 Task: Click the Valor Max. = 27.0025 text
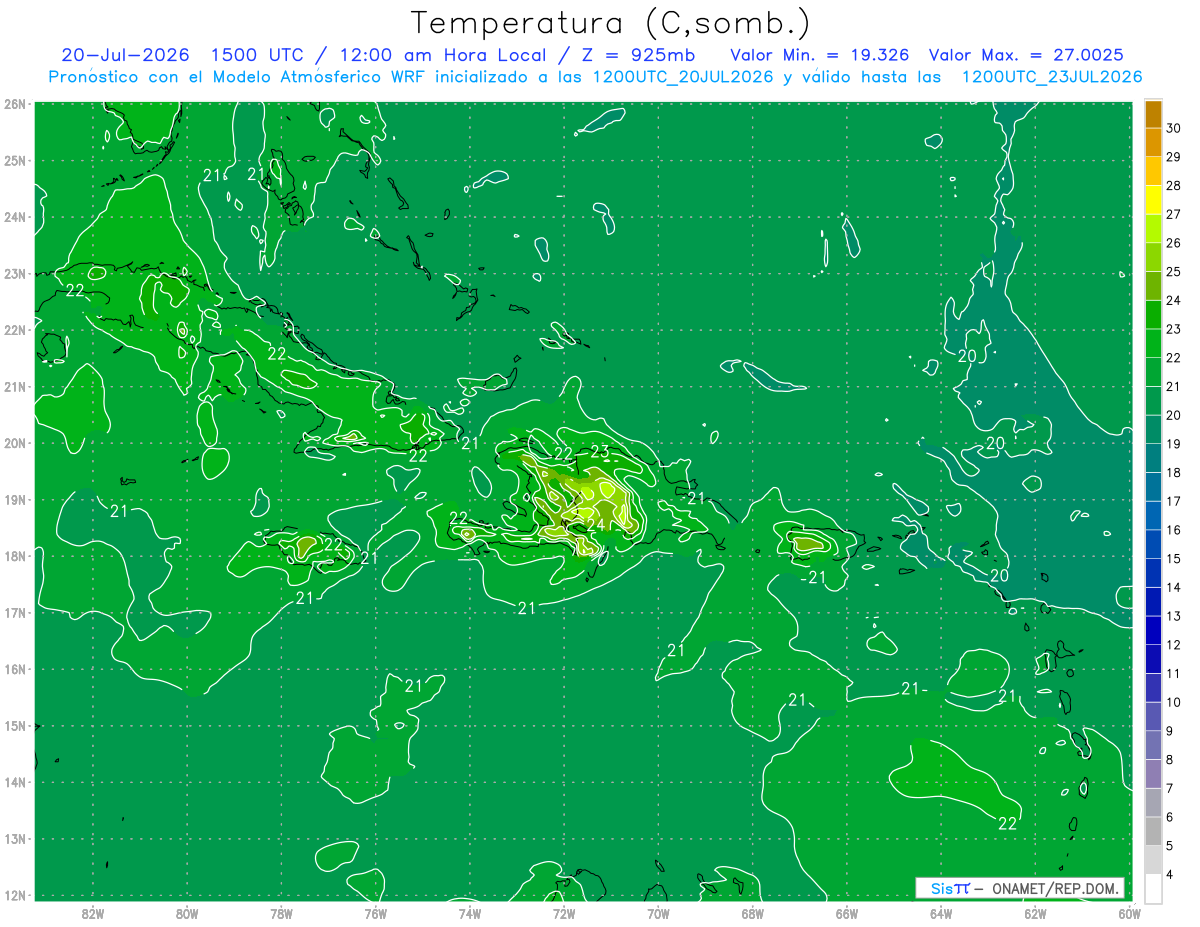[1026, 55]
